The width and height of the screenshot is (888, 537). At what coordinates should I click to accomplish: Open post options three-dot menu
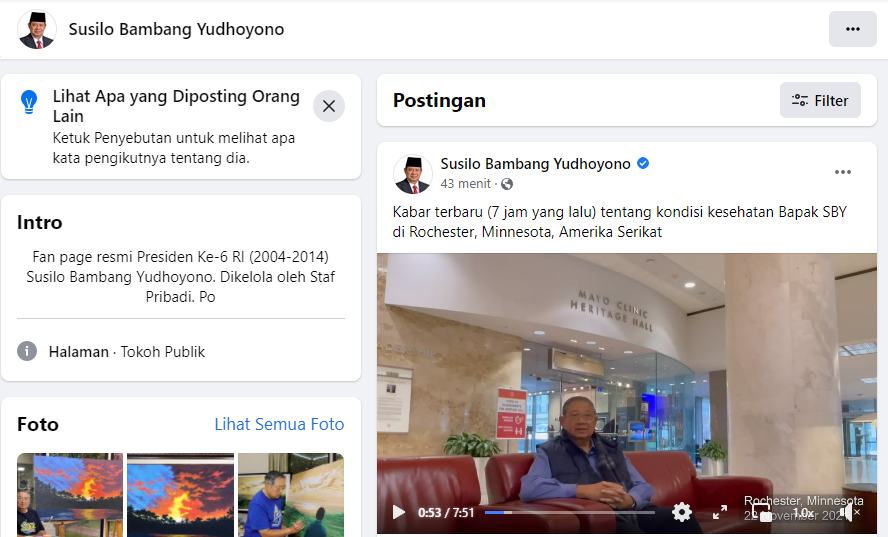pyautogui.click(x=843, y=172)
